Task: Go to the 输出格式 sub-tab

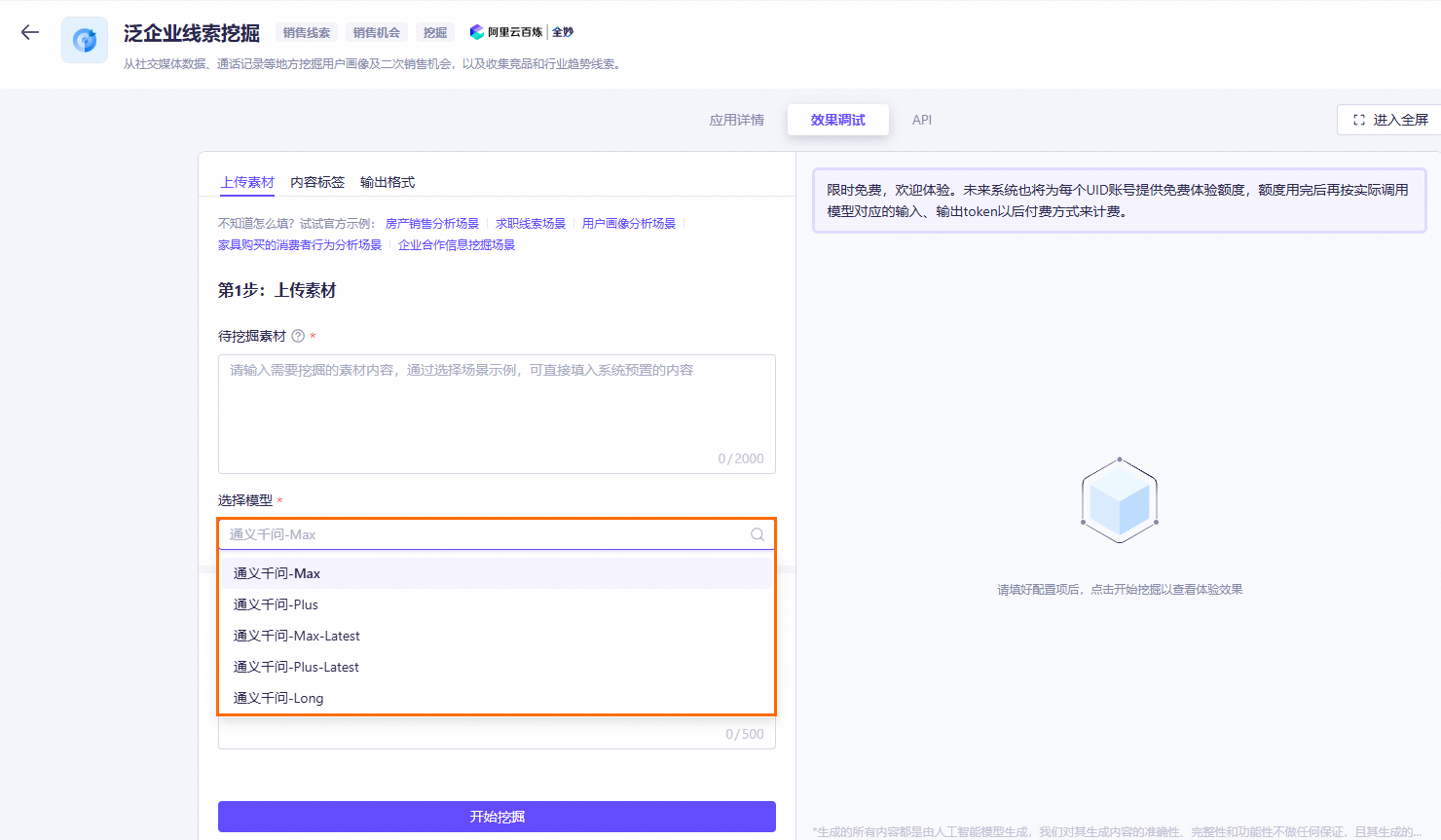Action: click(388, 182)
